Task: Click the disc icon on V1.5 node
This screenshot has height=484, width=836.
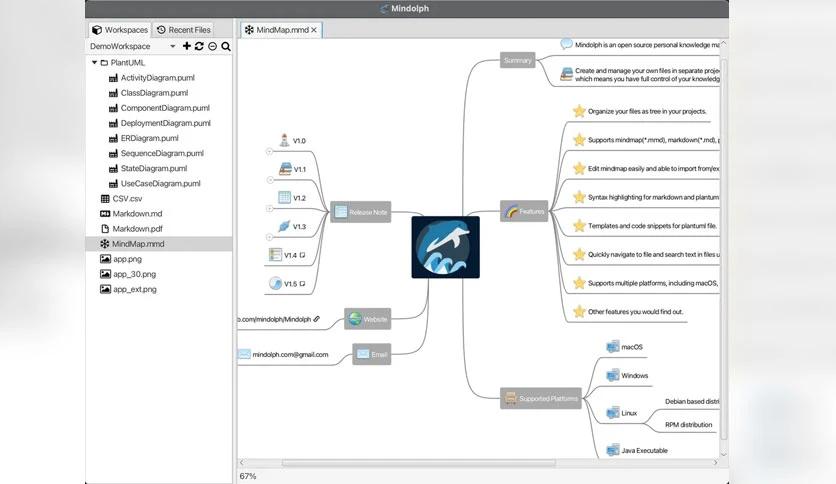Action: 275,283
